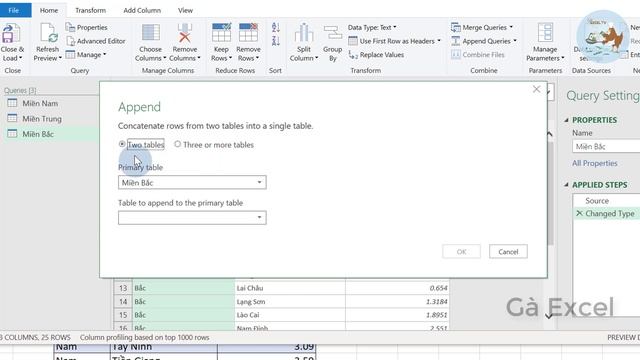This screenshot has height=360, width=640.
Task: Click the Lào Cai cell
Action: (x=290, y=315)
